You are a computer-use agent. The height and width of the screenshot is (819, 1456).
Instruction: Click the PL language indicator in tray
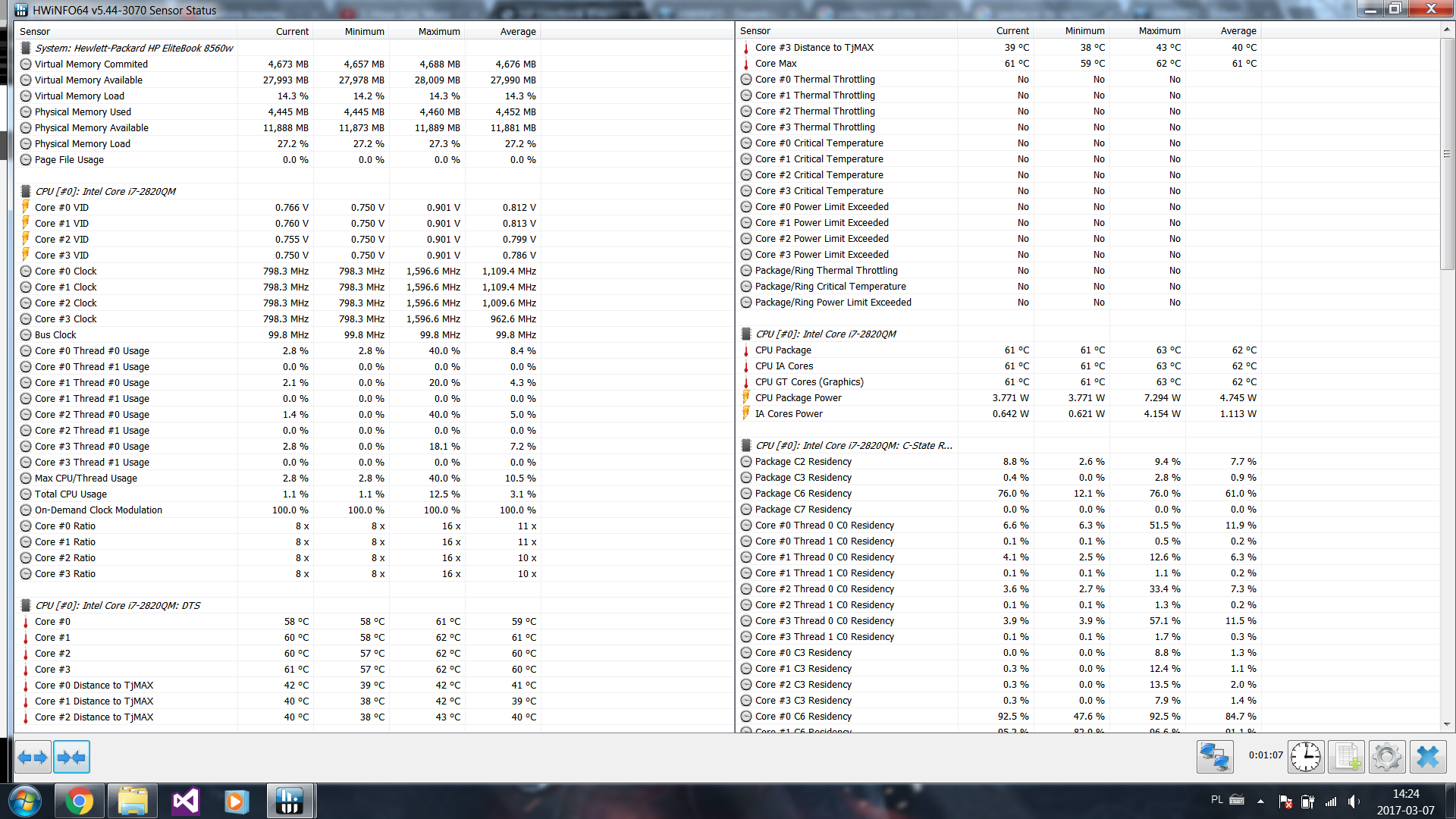point(1216,799)
